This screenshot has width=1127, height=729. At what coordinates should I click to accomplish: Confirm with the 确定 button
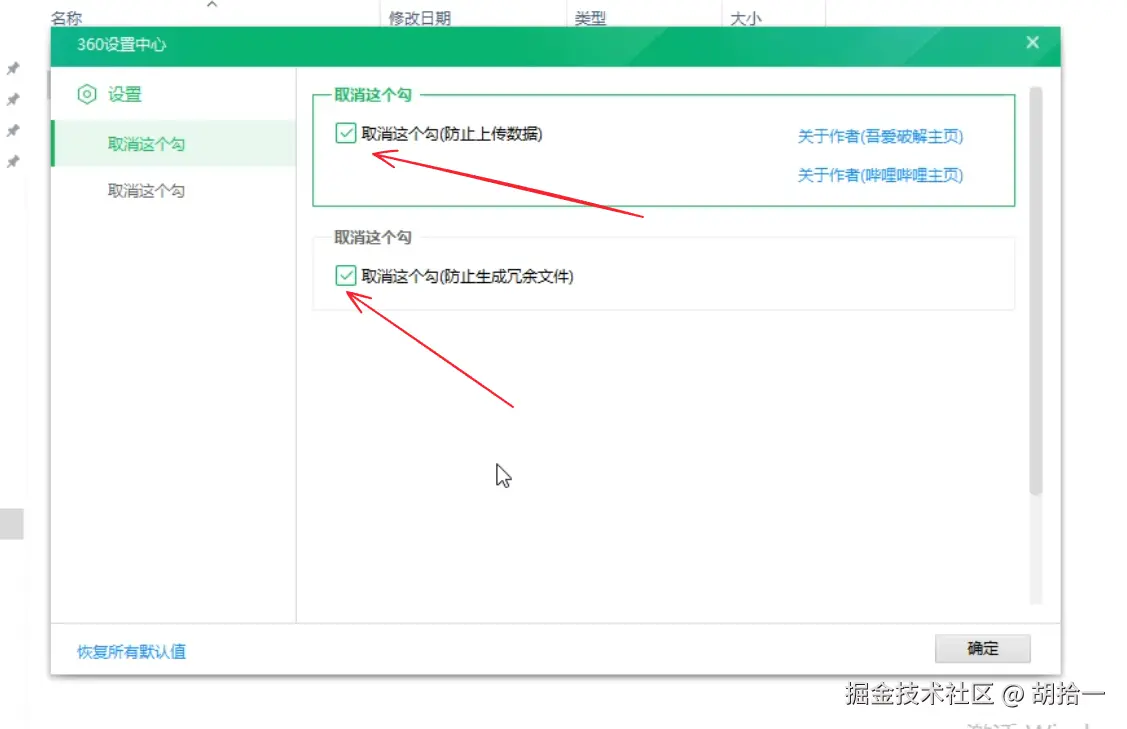pos(983,648)
